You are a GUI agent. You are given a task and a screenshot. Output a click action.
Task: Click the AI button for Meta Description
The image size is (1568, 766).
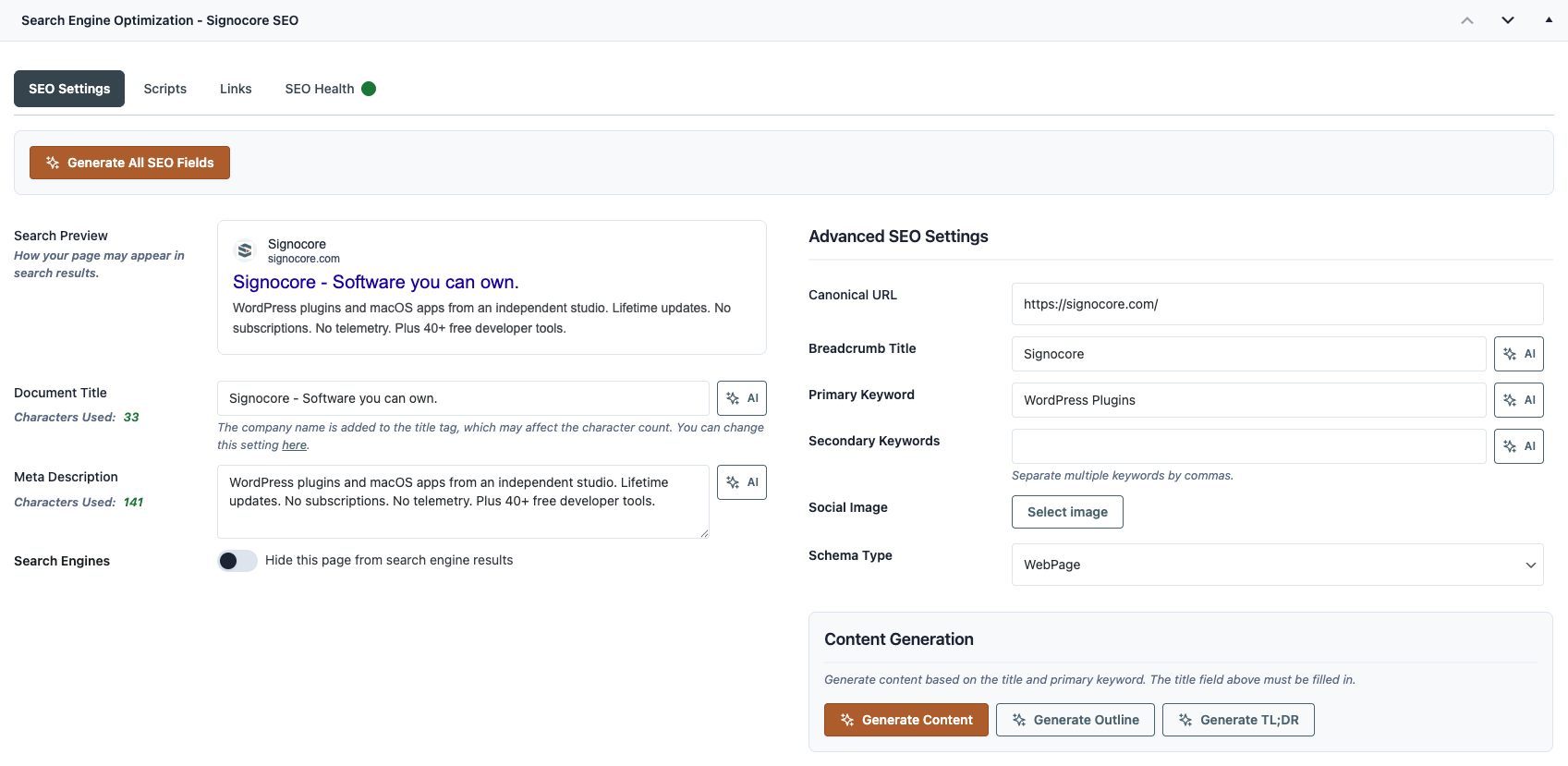pos(742,482)
